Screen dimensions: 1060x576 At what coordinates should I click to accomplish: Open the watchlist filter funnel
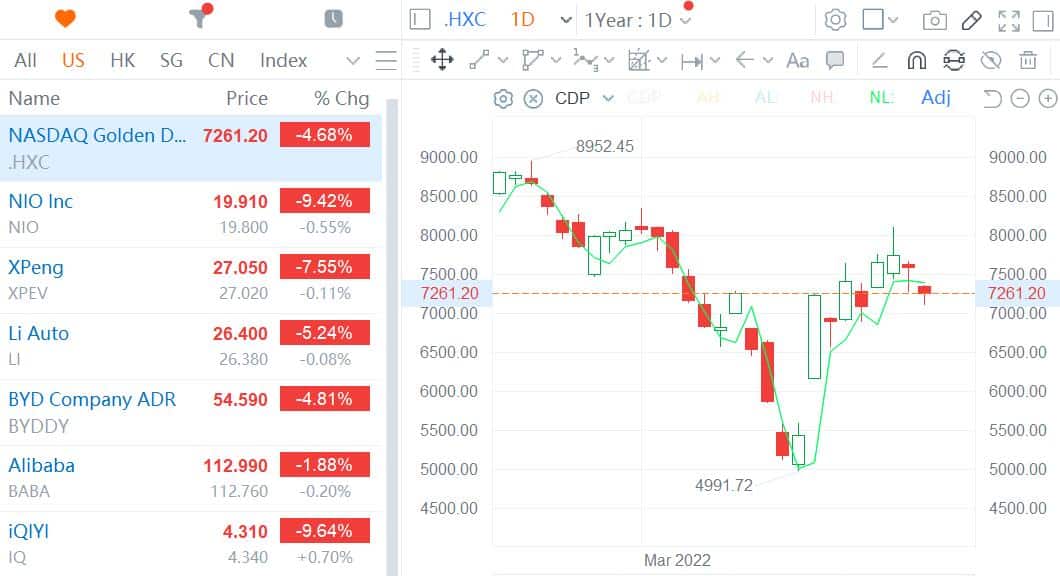(x=197, y=18)
